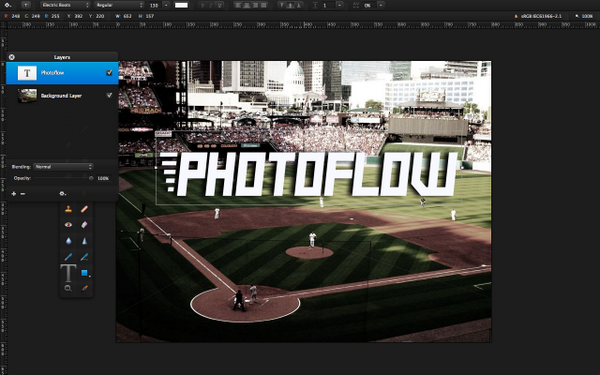
Task: Close the Layers panel
Action: pyautogui.click(x=11, y=57)
